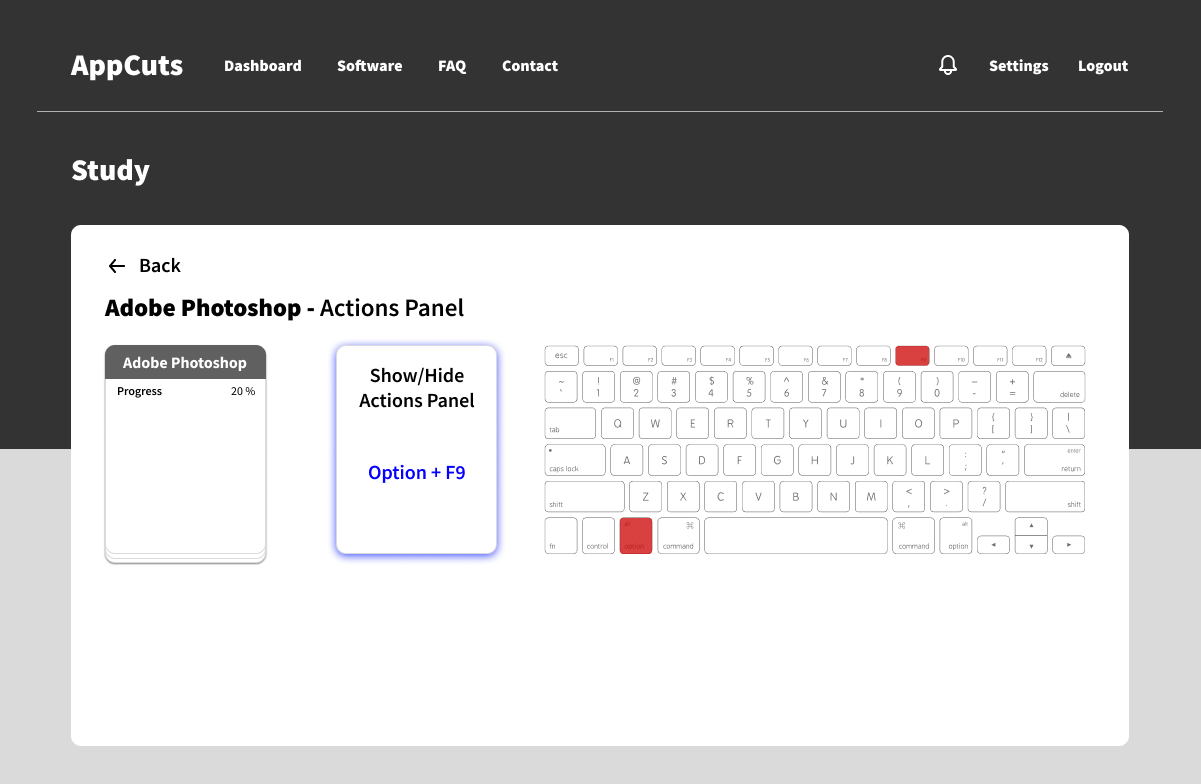Click the M key on keyboard
Viewport: 1201px width, 784px height.
pos(871,497)
